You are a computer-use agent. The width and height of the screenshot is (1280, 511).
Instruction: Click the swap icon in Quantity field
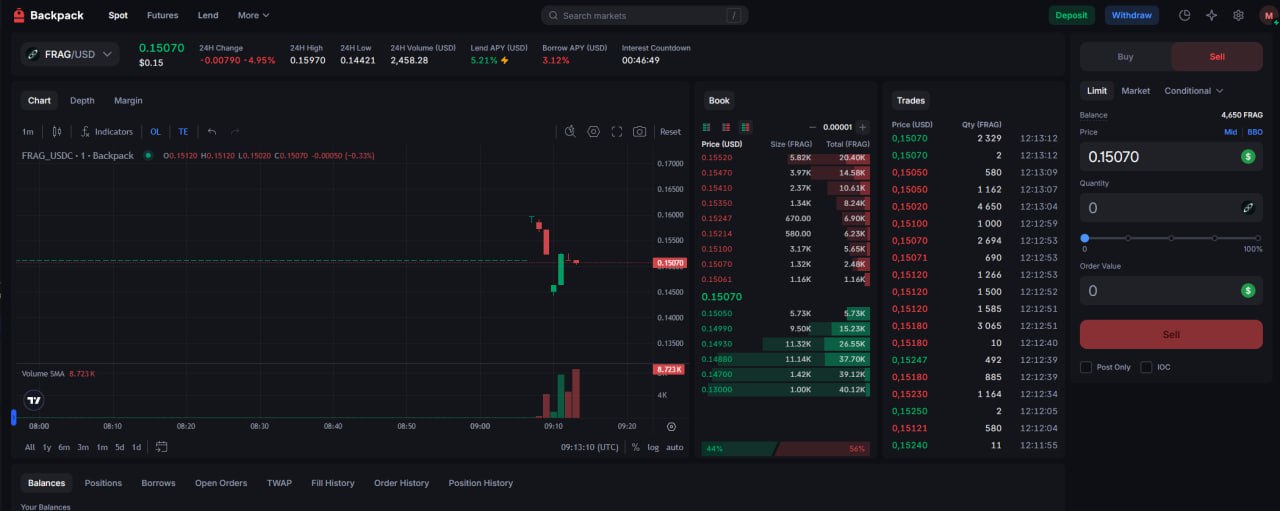(x=1248, y=207)
